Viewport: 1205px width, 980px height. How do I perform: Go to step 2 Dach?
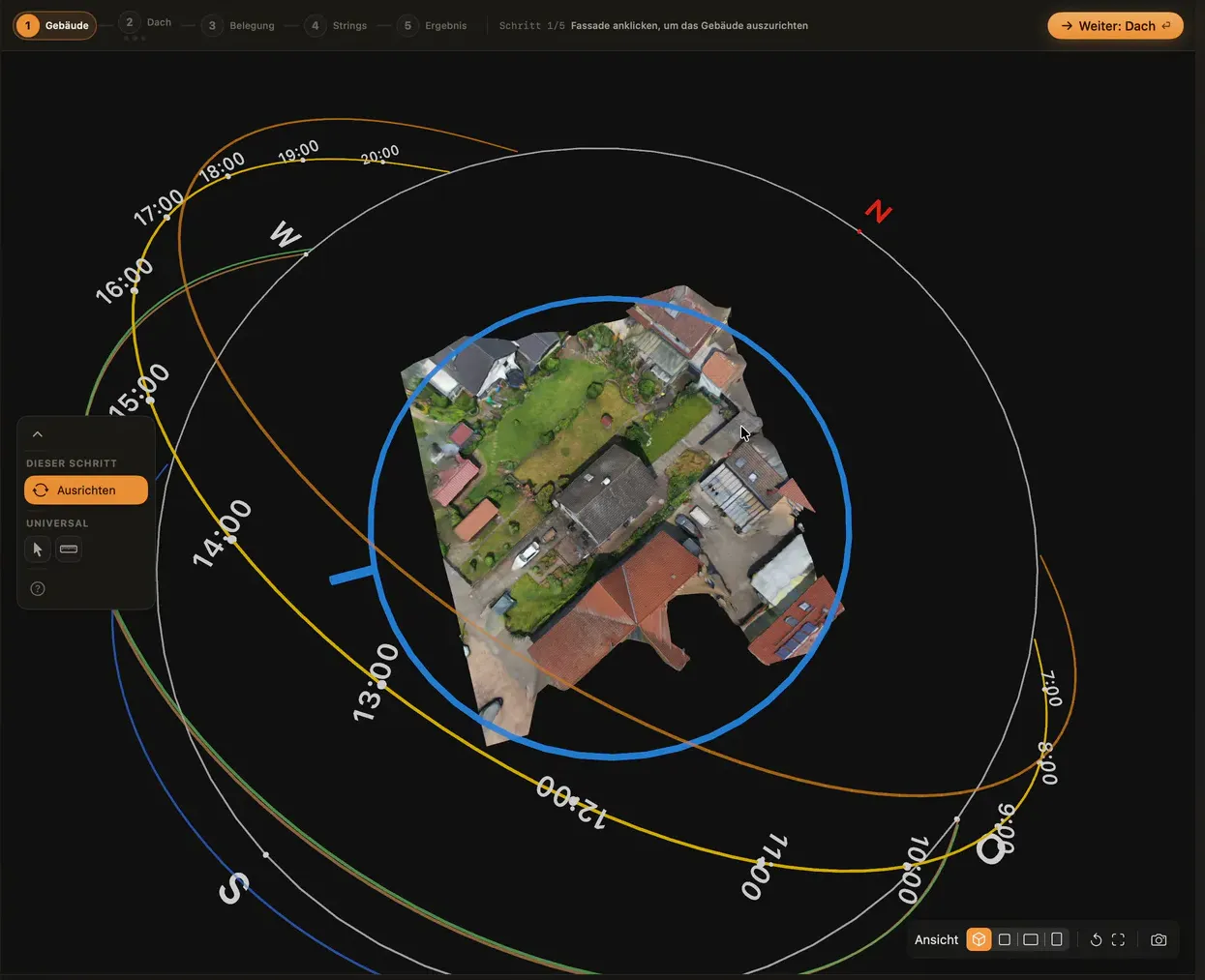(x=145, y=22)
